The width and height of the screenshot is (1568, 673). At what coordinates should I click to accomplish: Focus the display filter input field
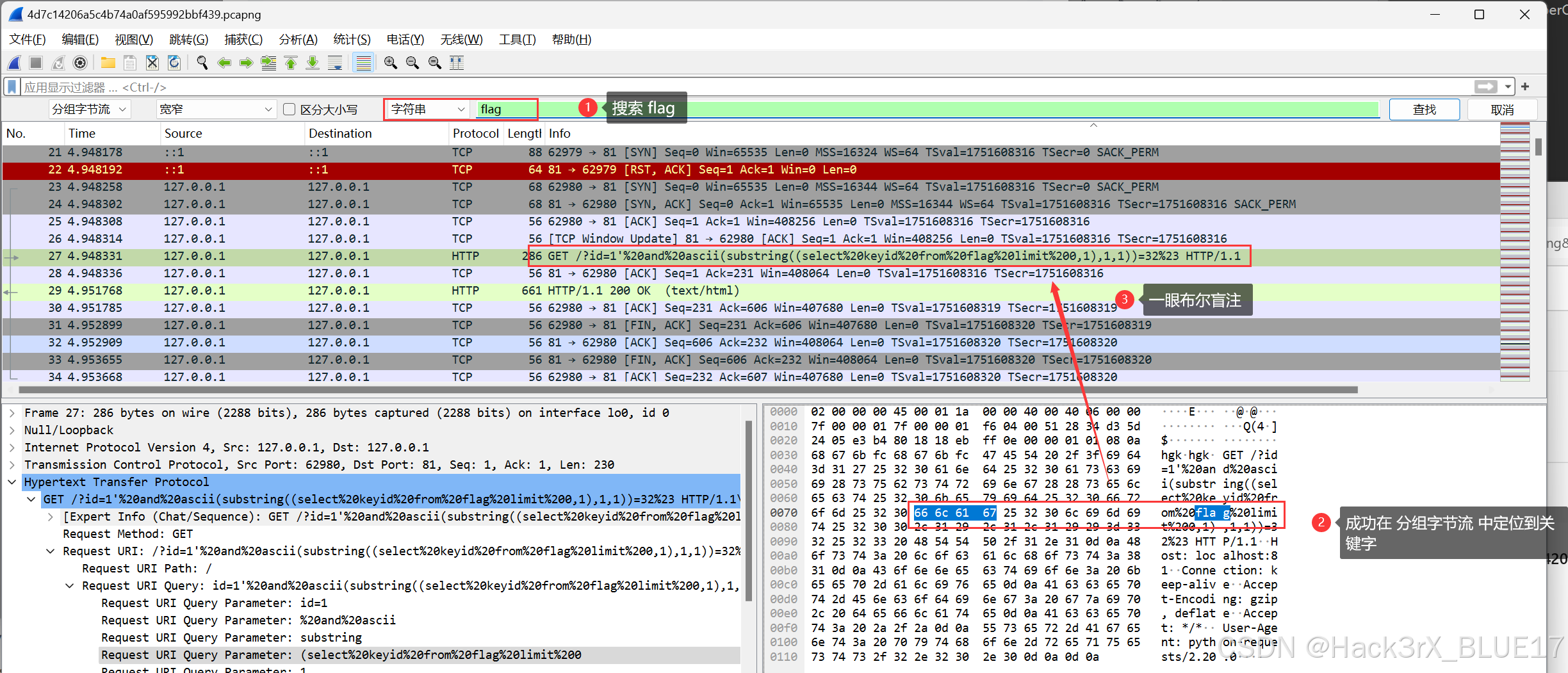click(x=746, y=86)
